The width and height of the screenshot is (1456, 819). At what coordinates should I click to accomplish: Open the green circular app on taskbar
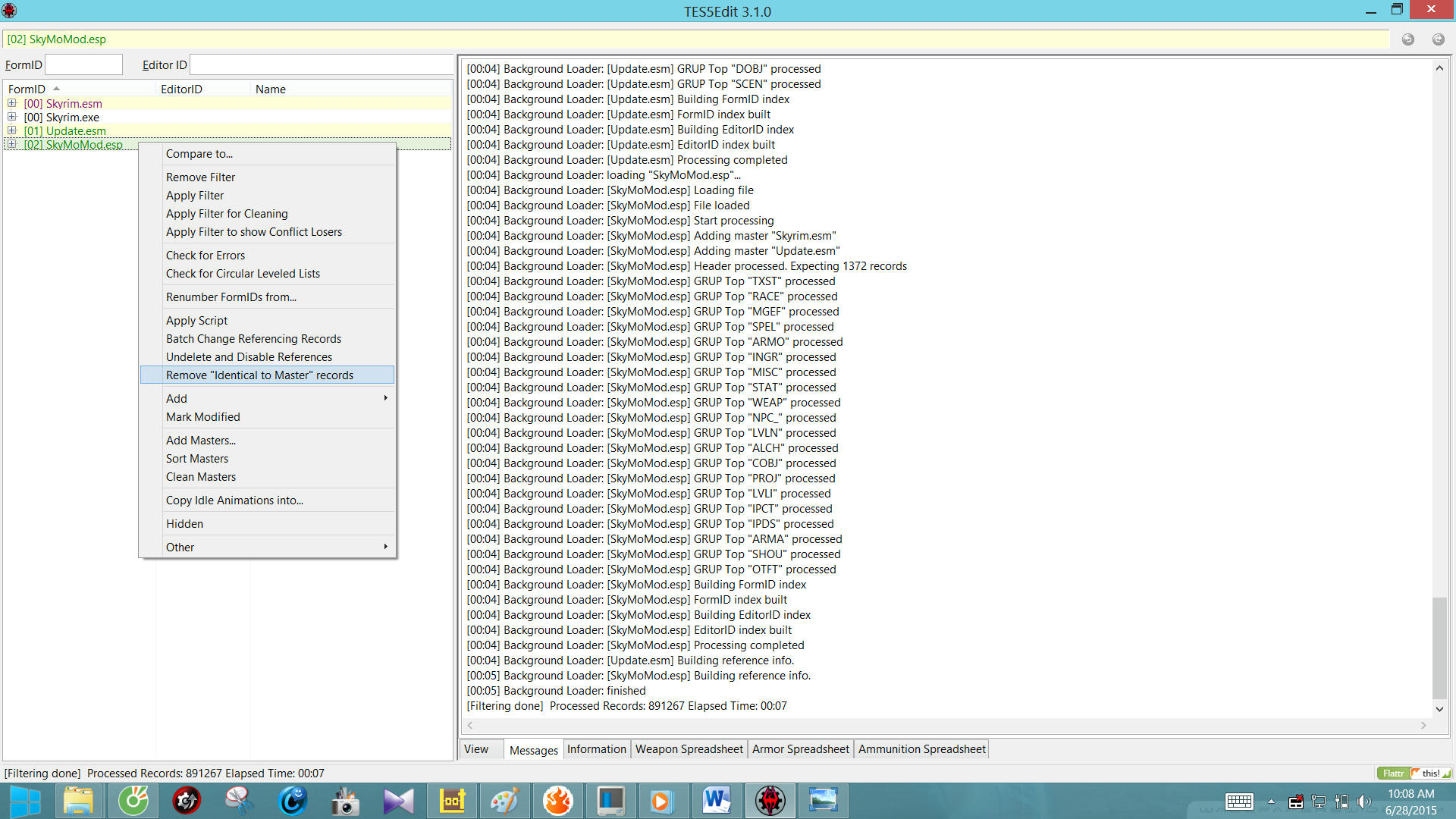133,801
